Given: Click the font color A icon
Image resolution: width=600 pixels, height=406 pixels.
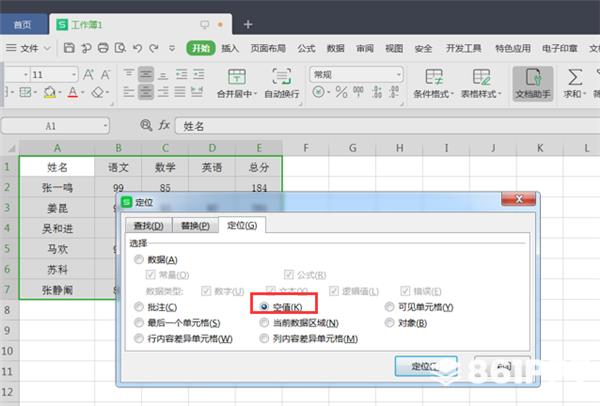Looking at the screenshot, I should pyautogui.click(x=72, y=92).
